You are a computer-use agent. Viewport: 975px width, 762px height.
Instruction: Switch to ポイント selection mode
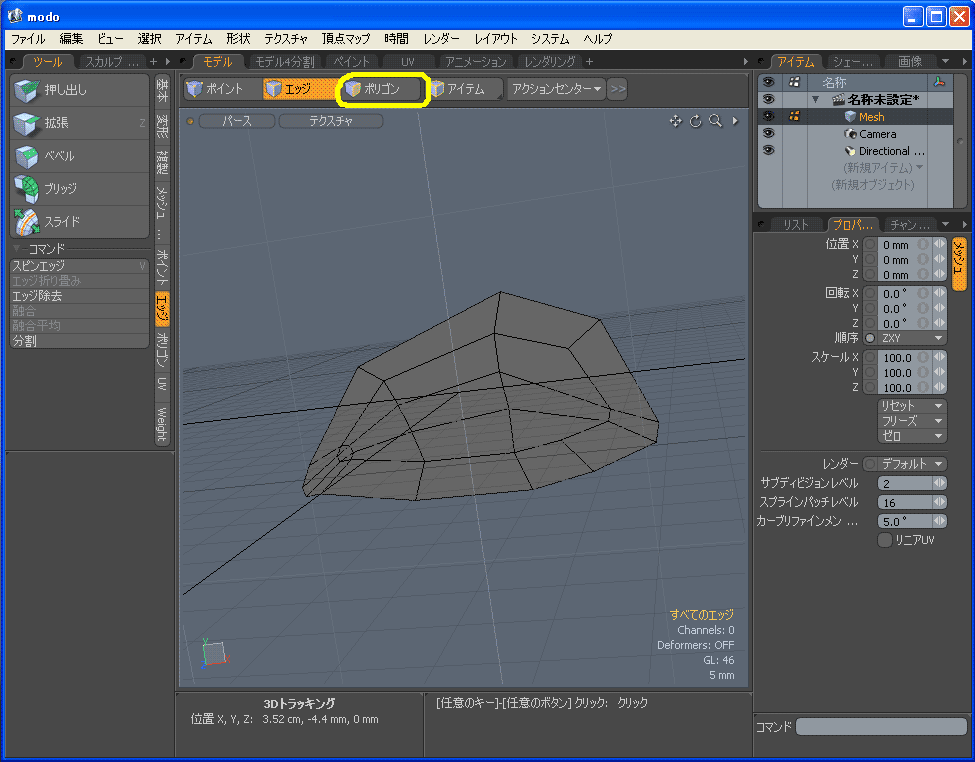(222, 89)
